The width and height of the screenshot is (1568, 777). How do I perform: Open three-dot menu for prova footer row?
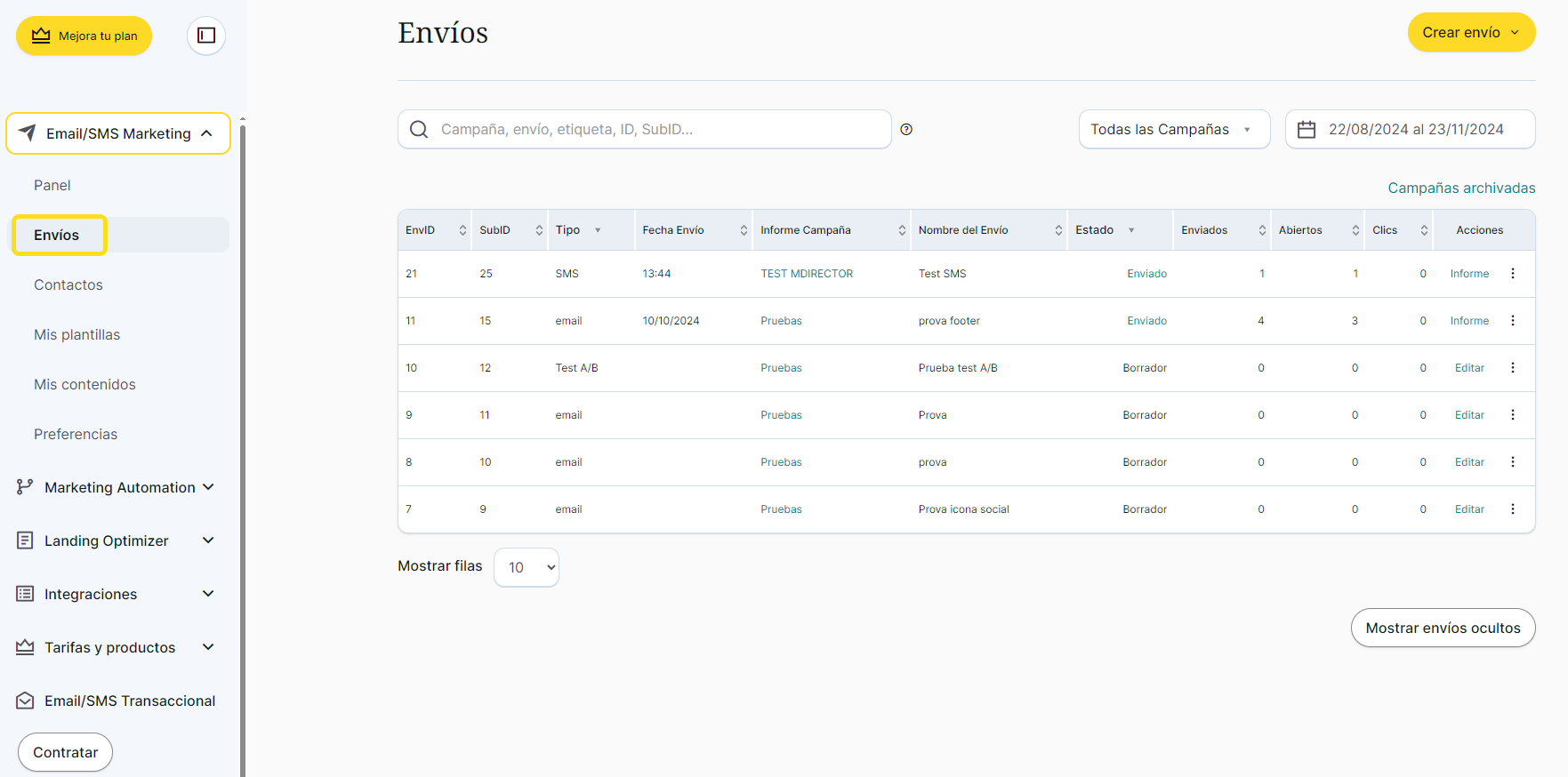coord(1512,321)
